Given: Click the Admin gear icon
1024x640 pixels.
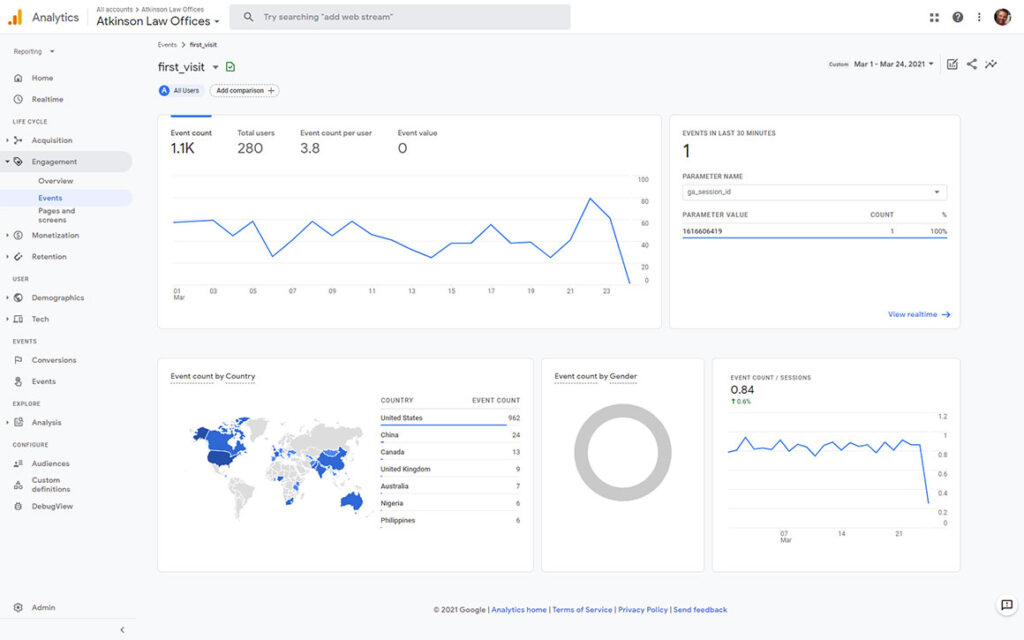Looking at the screenshot, I should coord(18,607).
